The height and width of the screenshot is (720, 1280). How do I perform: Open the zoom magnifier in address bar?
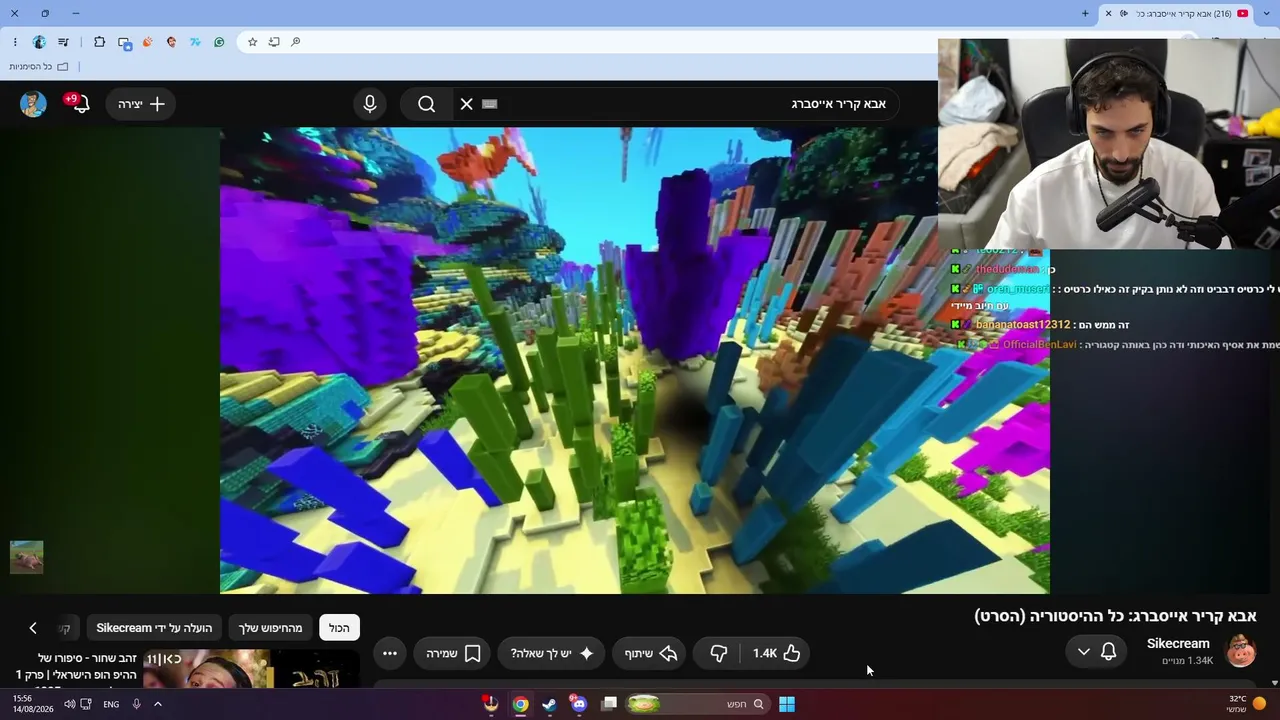(296, 42)
